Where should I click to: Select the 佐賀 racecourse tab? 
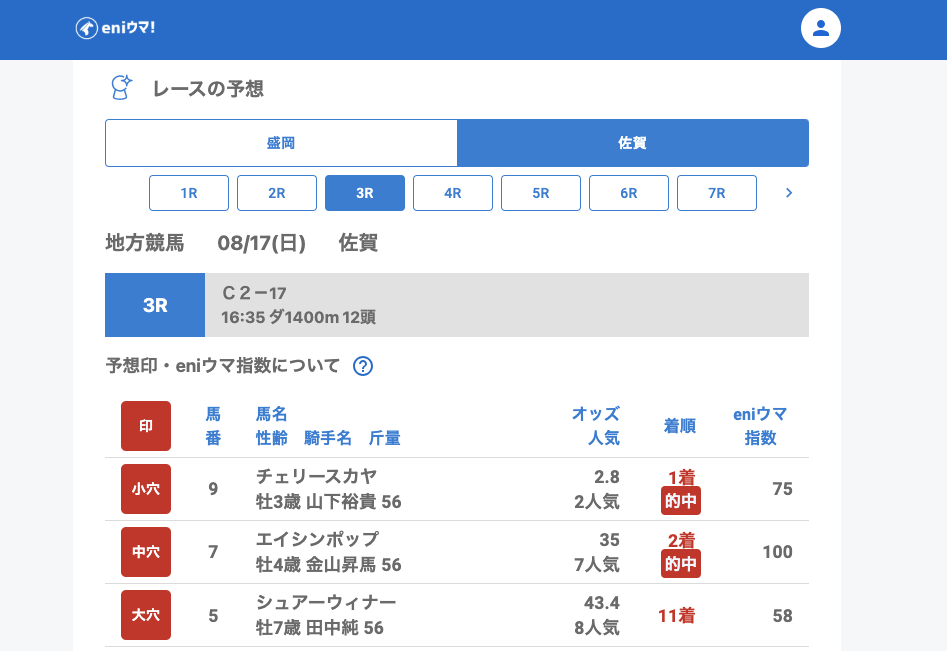tap(632, 143)
